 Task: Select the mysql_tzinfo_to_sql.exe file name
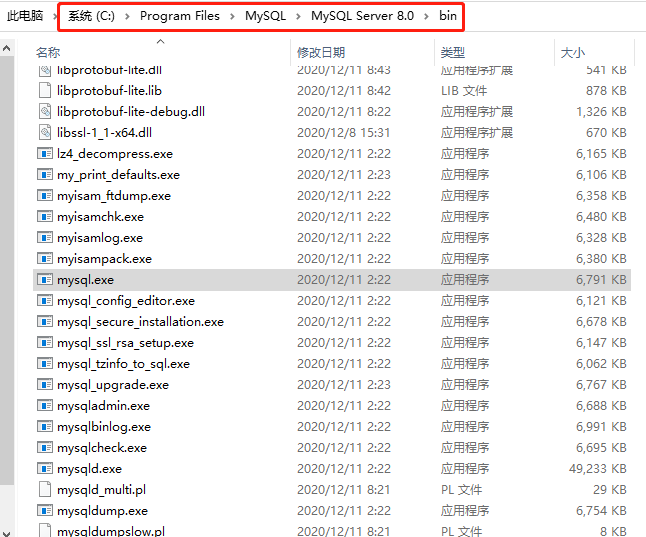point(123,364)
